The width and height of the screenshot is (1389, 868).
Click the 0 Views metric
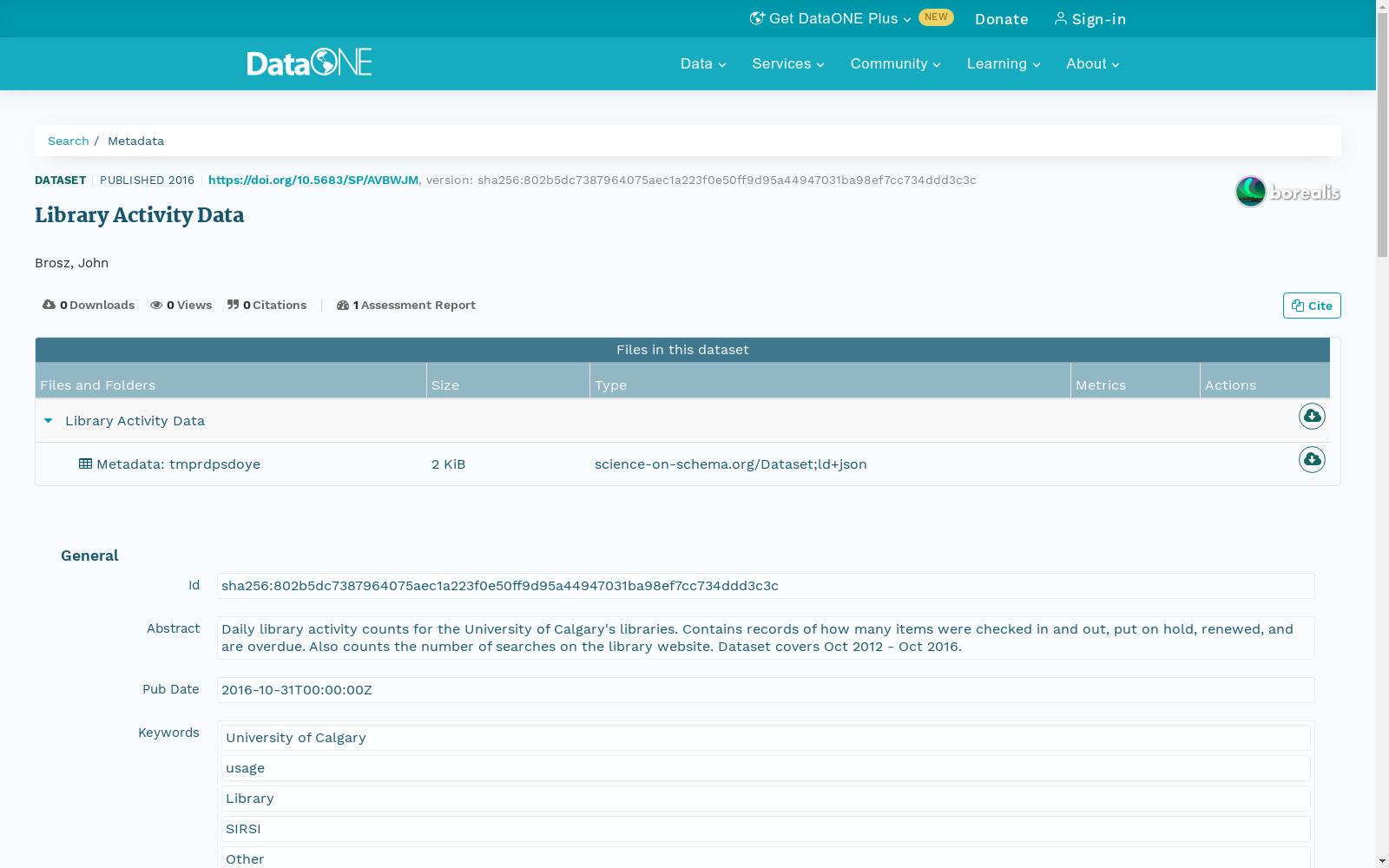181,305
